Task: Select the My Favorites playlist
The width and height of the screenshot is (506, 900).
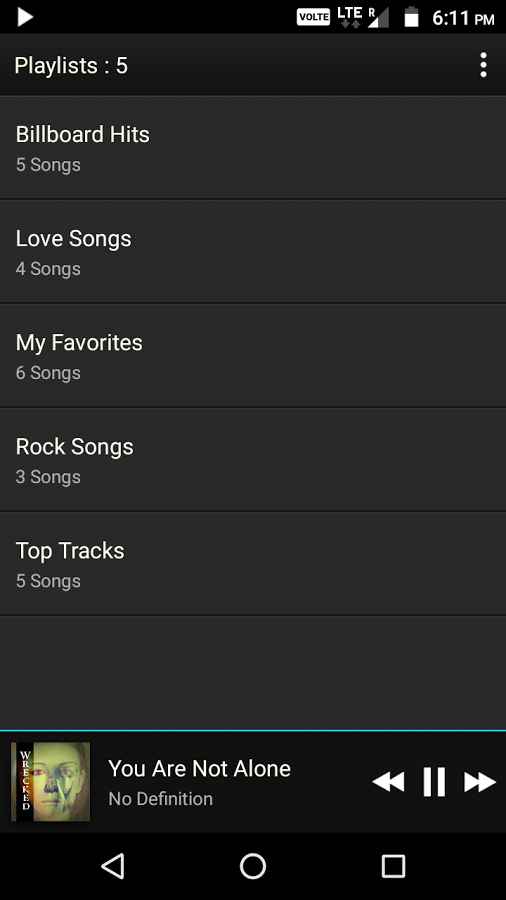Action: coord(253,356)
